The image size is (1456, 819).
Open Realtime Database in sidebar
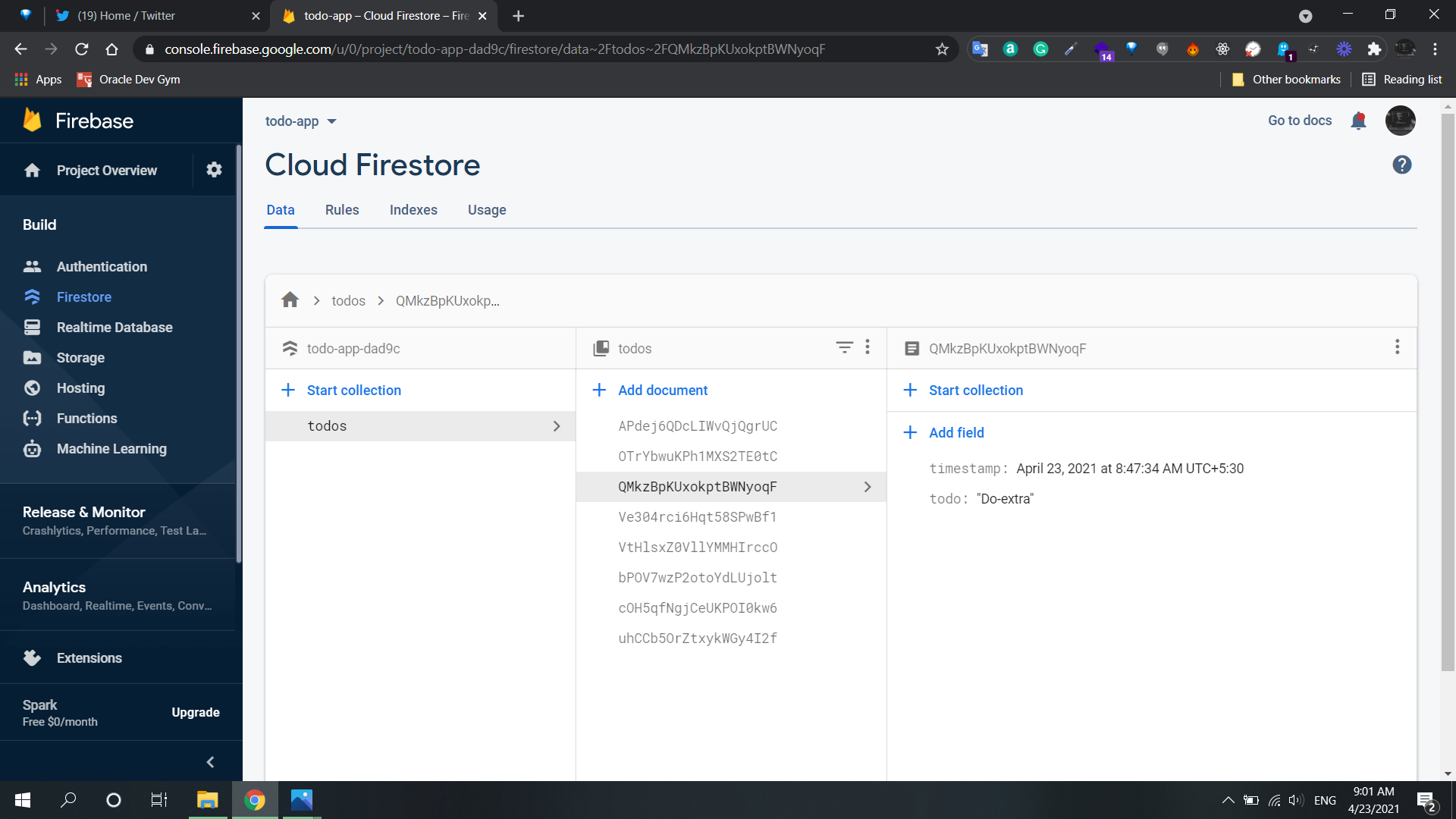tap(115, 328)
